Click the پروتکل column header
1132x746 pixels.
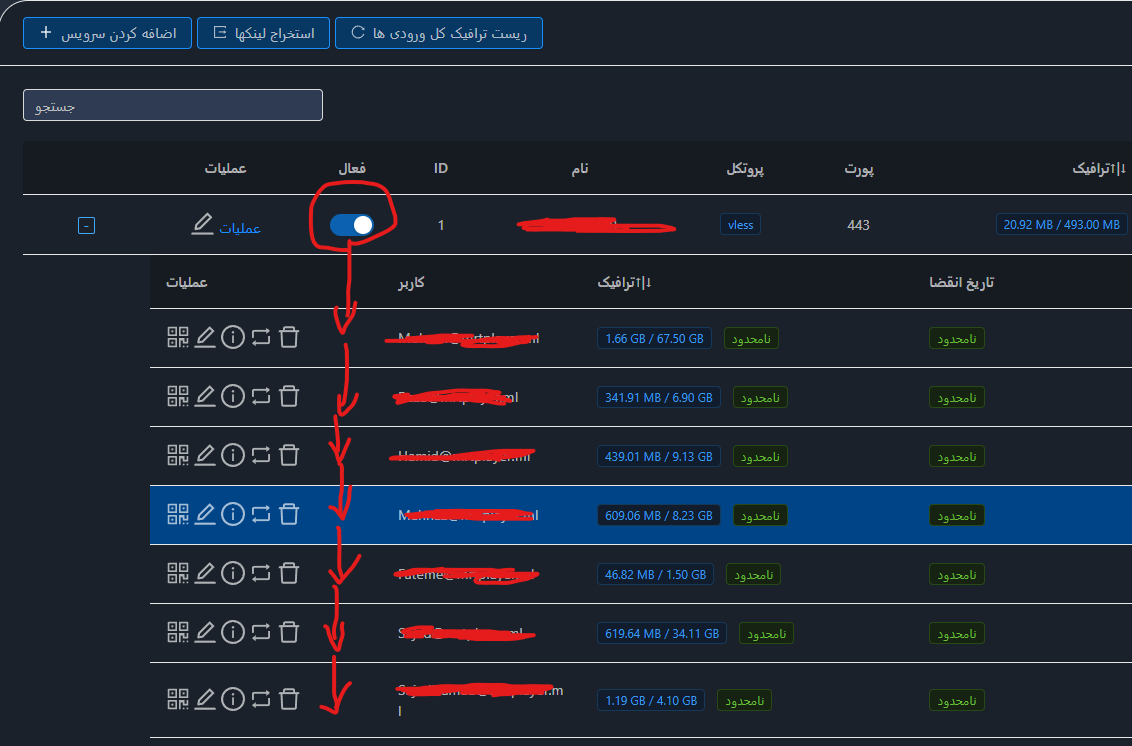click(x=745, y=169)
